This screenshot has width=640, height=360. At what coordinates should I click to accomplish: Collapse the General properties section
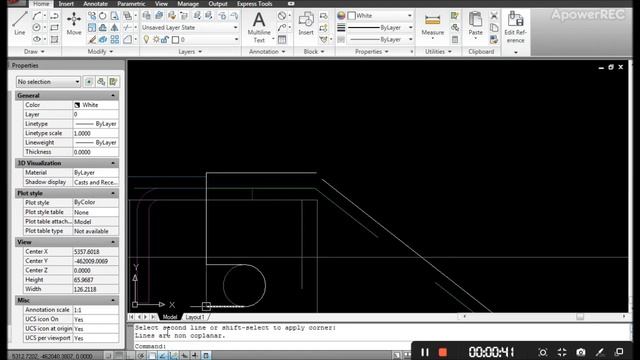point(113,95)
